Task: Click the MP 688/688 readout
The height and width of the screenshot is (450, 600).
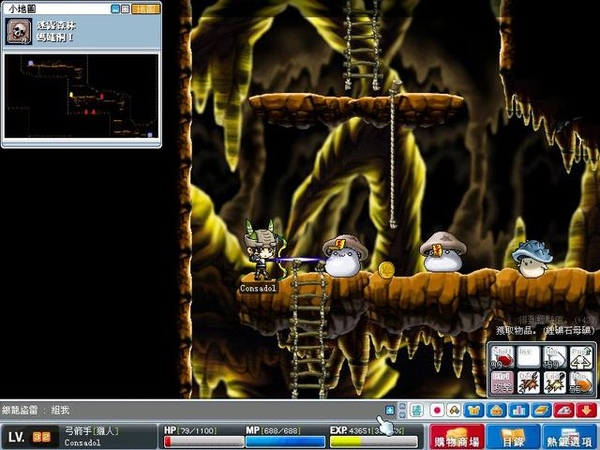Action: coord(280,431)
